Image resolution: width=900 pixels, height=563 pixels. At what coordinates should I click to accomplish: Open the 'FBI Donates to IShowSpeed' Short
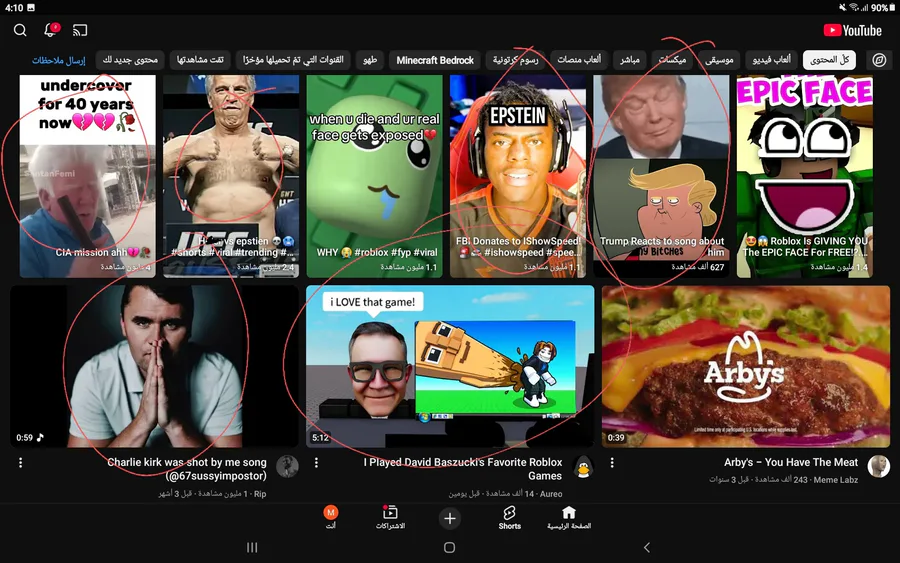(518, 176)
